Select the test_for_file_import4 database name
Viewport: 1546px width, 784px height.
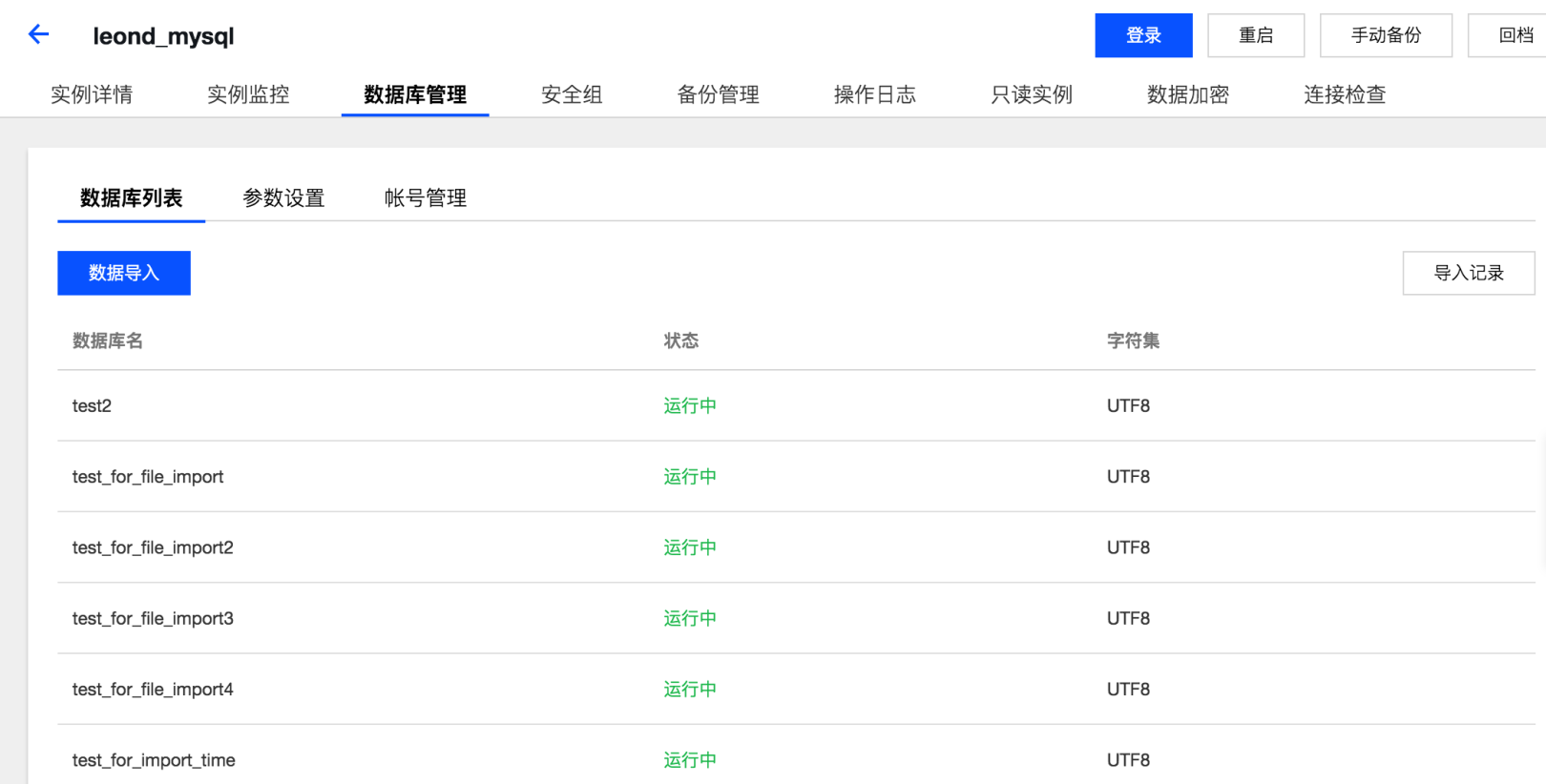(153, 690)
